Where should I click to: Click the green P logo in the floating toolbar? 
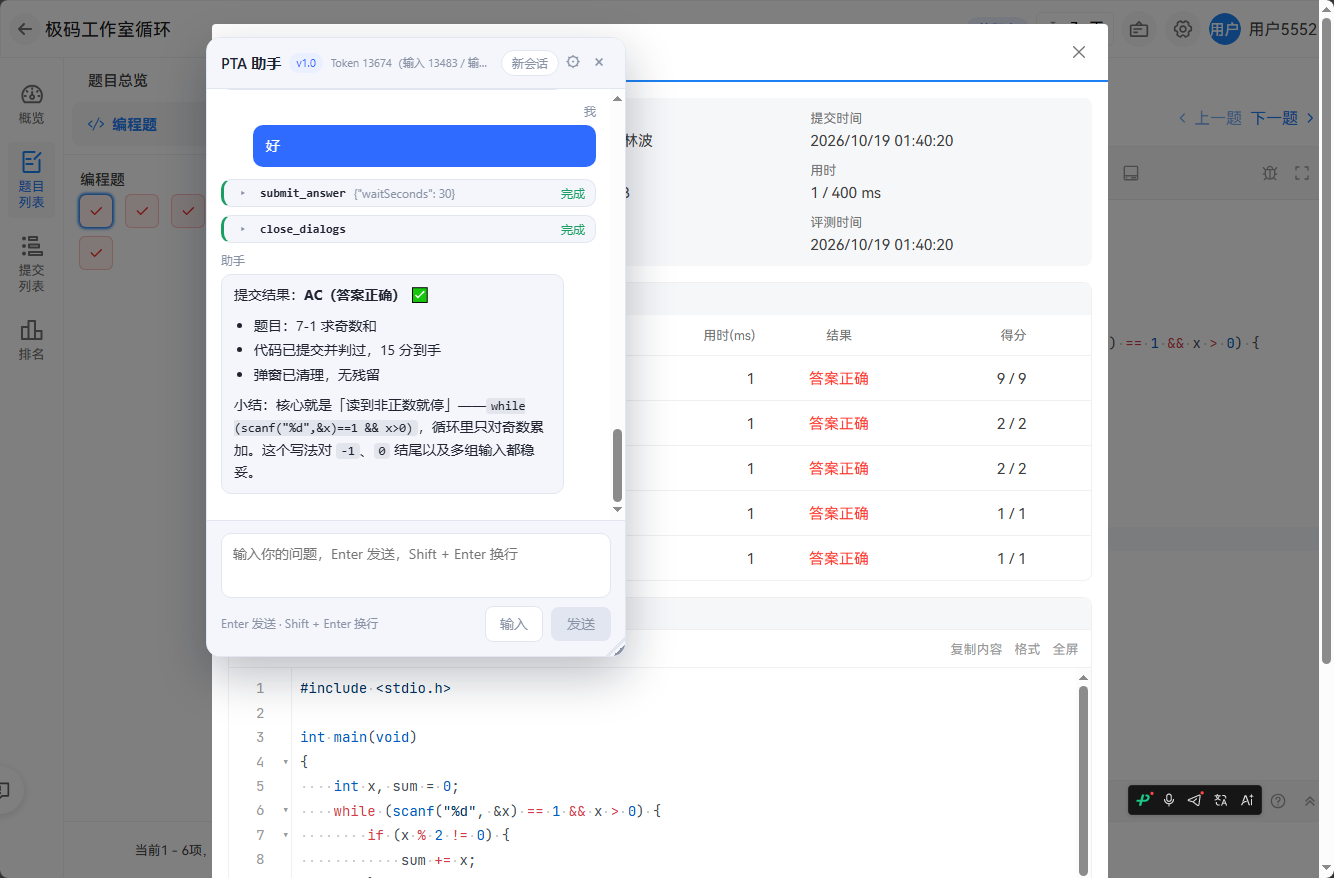[x=1144, y=800]
